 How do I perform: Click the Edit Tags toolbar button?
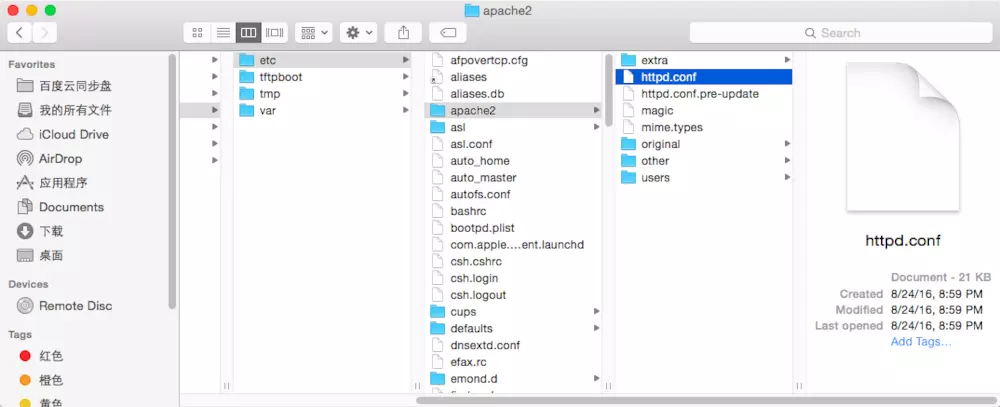click(448, 33)
